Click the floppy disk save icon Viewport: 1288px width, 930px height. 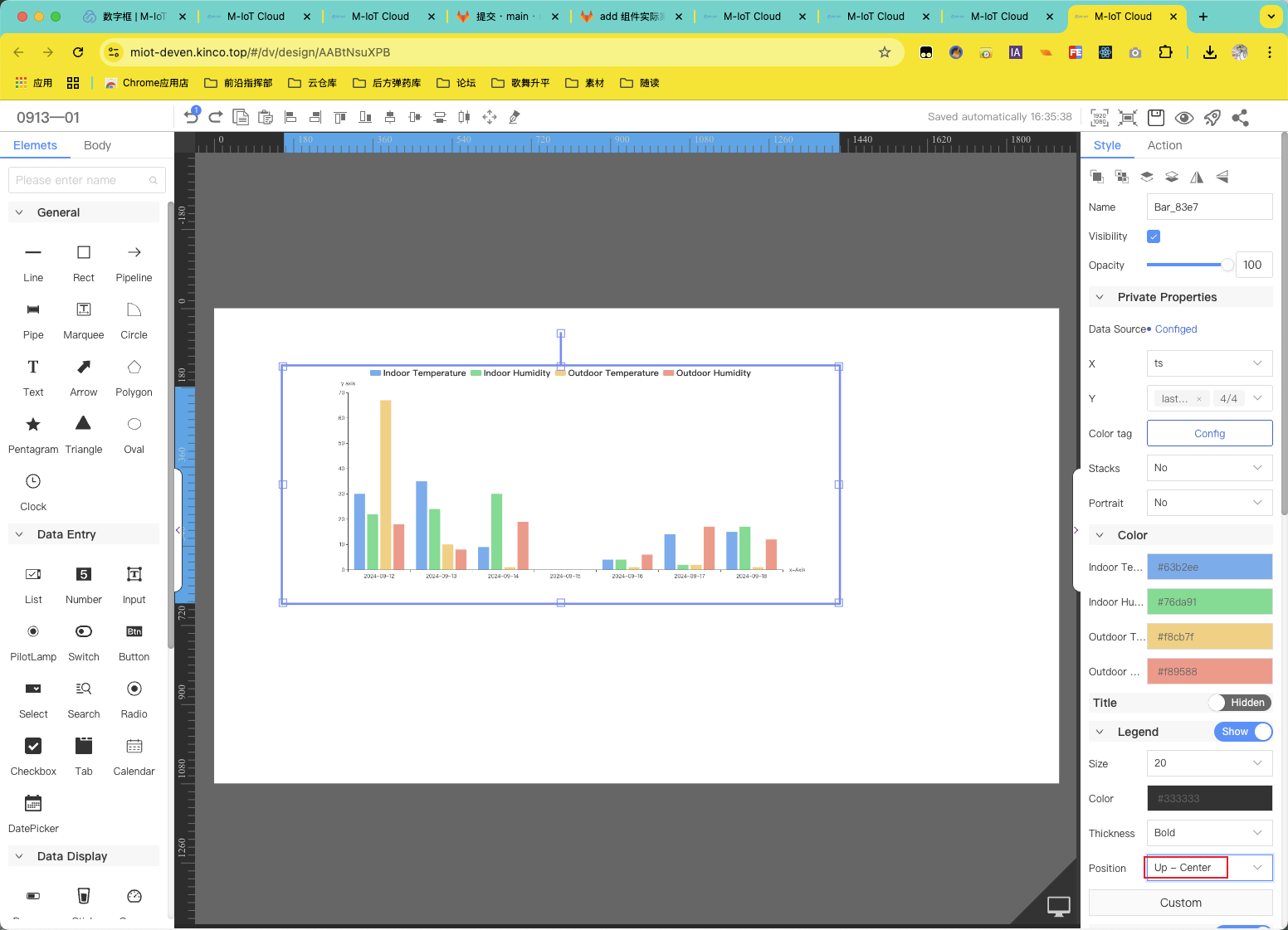[x=1156, y=118]
